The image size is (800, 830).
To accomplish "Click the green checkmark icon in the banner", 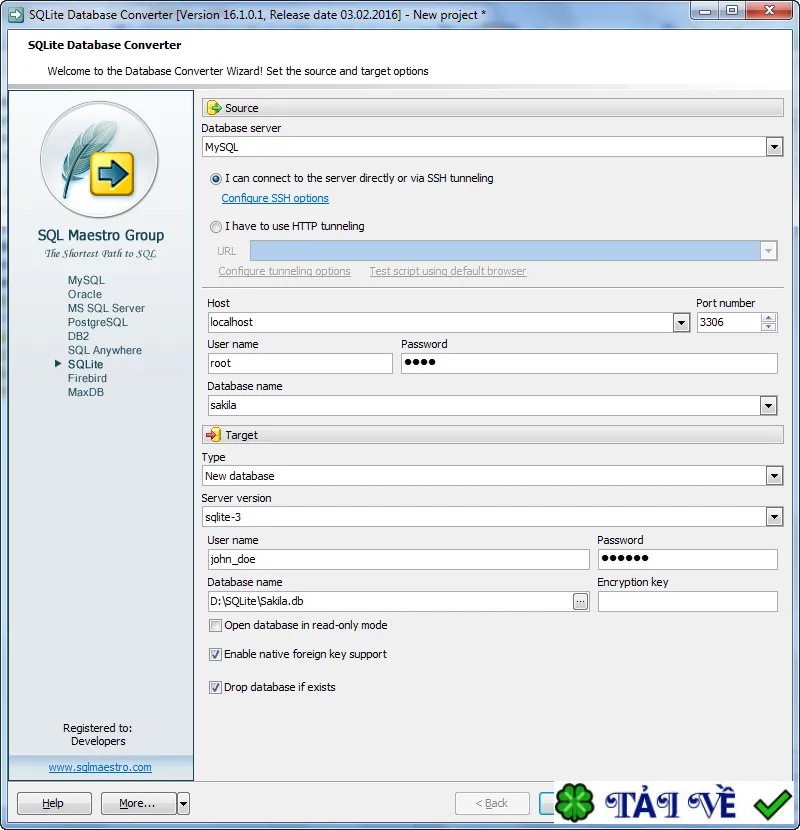I will [772, 804].
